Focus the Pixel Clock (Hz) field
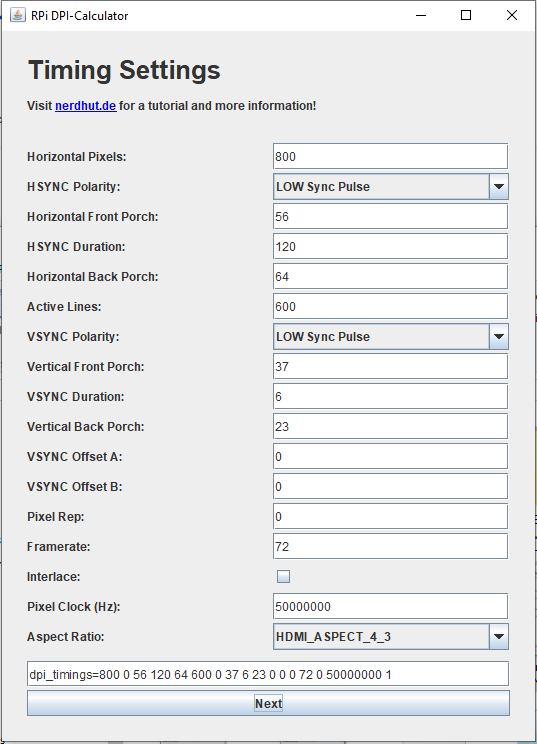 click(x=390, y=606)
